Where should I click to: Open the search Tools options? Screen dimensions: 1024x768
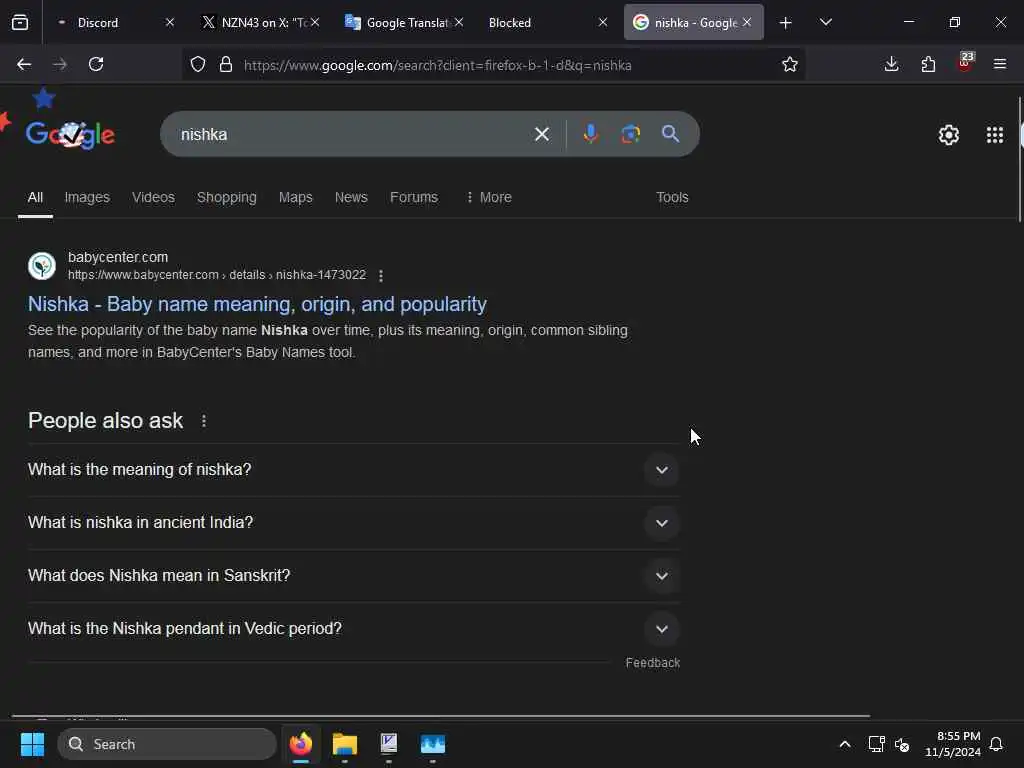[x=672, y=197]
